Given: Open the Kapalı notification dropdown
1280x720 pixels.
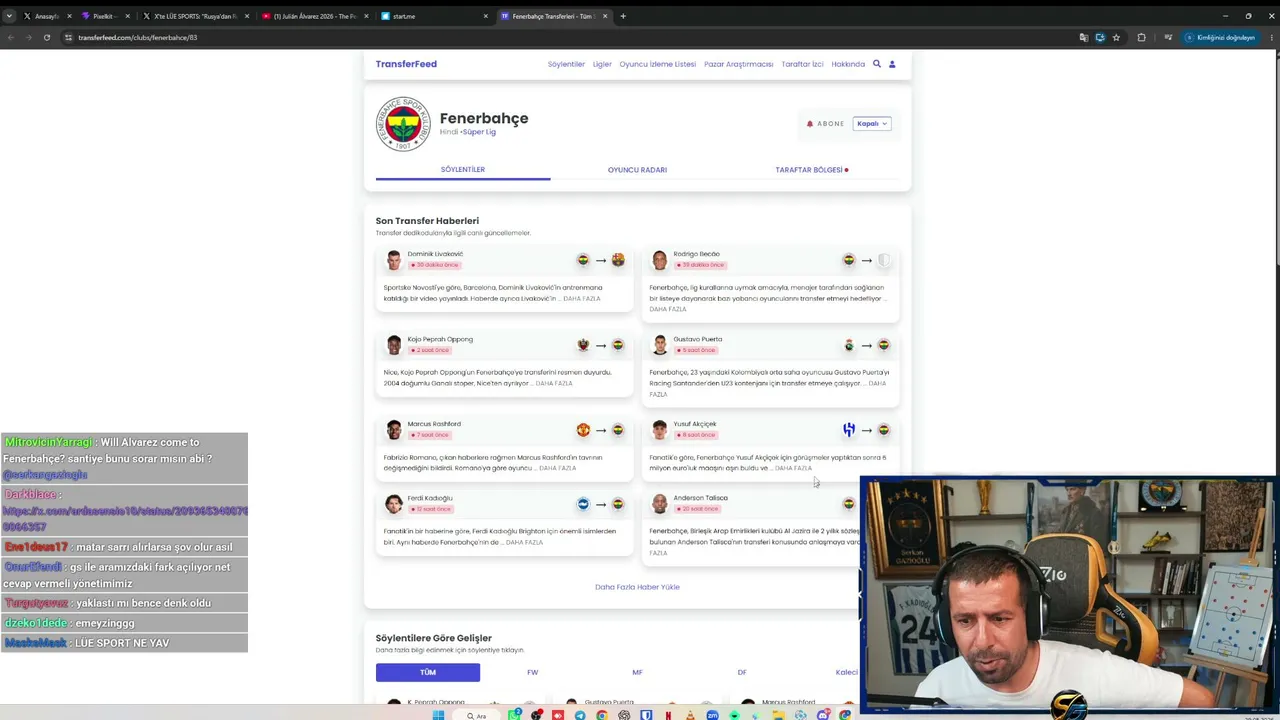Looking at the screenshot, I should [872, 124].
